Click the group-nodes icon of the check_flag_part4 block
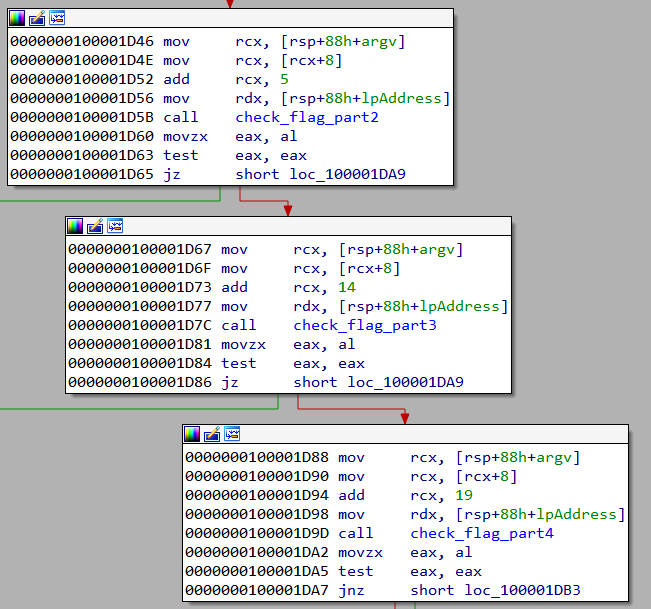This screenshot has width=651, height=609. (232, 434)
